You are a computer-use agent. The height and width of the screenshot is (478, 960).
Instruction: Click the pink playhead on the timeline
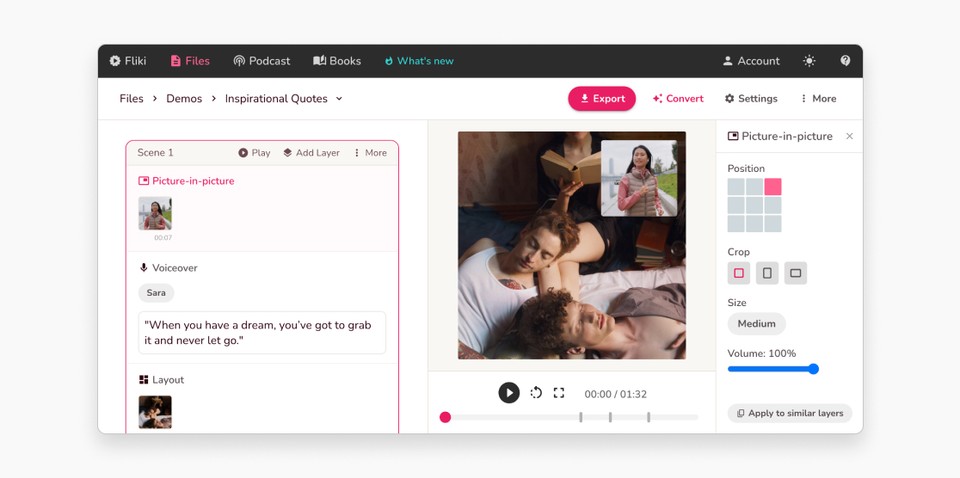click(445, 417)
